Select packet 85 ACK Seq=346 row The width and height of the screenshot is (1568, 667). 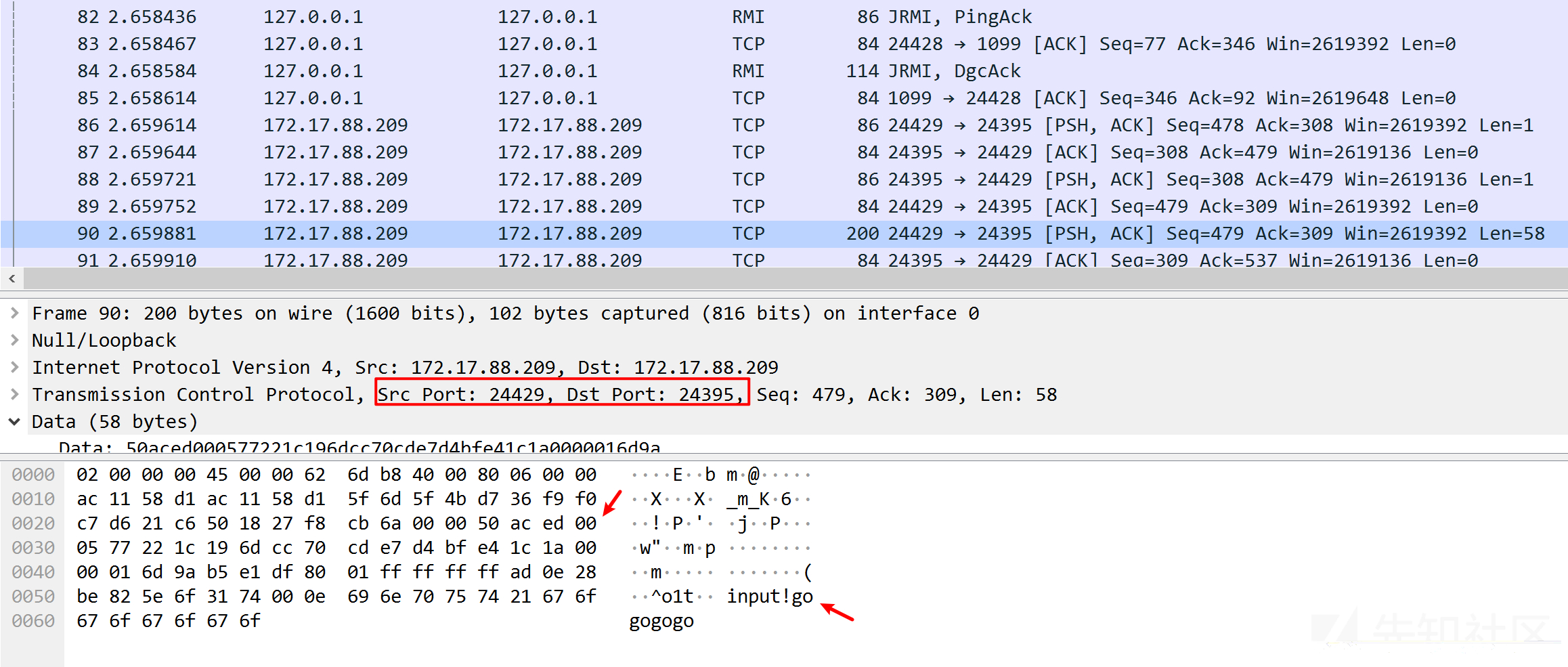[x=784, y=98]
